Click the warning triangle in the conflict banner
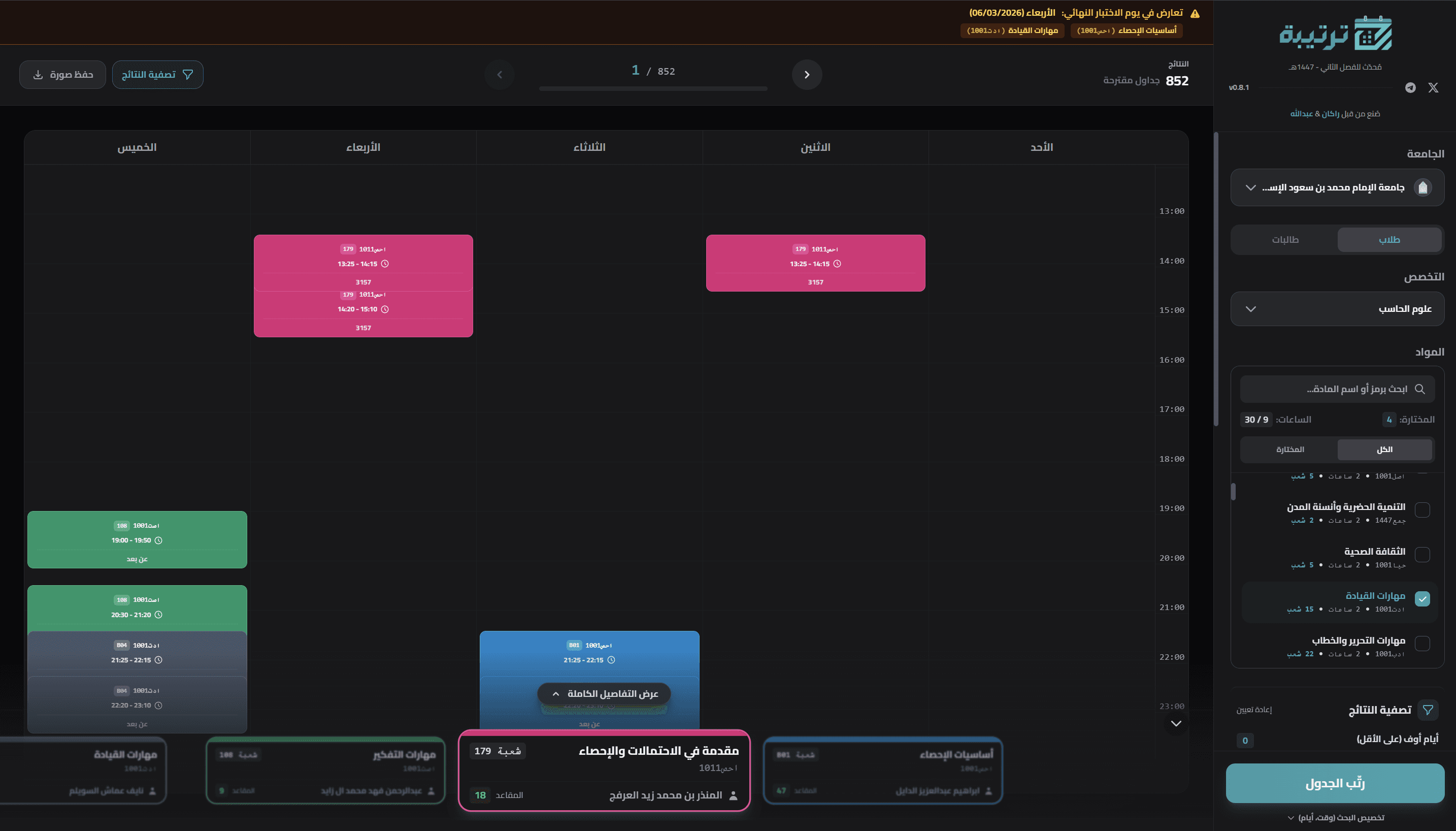1456x831 pixels. click(1195, 13)
